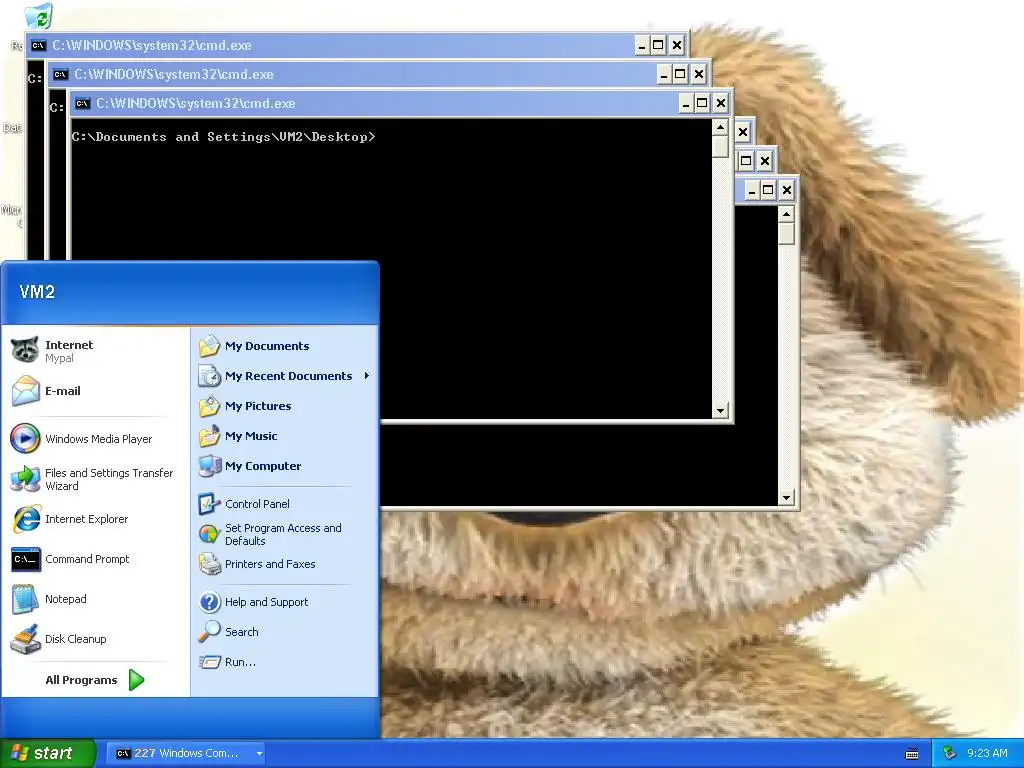Choose the Control Panel menu label
The height and width of the screenshot is (768, 1024).
(257, 504)
